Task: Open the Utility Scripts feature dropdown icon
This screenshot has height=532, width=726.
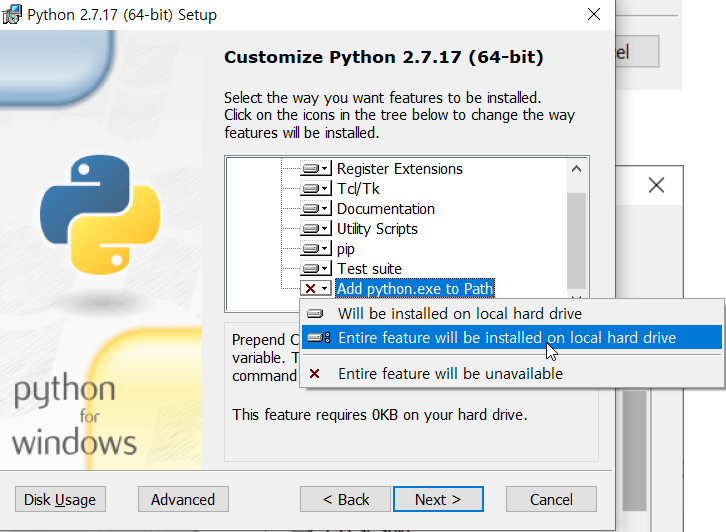Action: [x=316, y=229]
